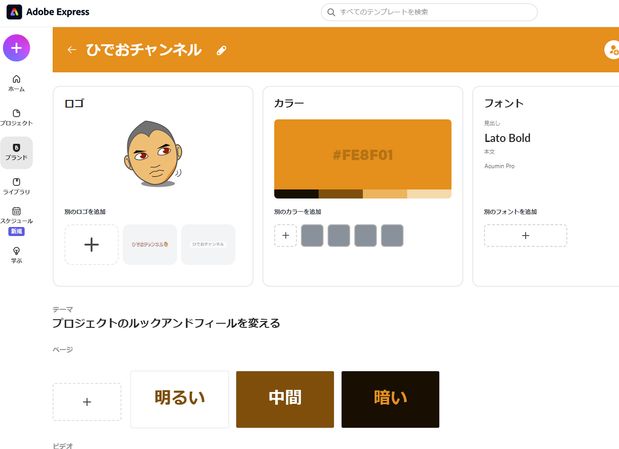
Task: Select the 明るい light page theme
Action: tap(180, 399)
